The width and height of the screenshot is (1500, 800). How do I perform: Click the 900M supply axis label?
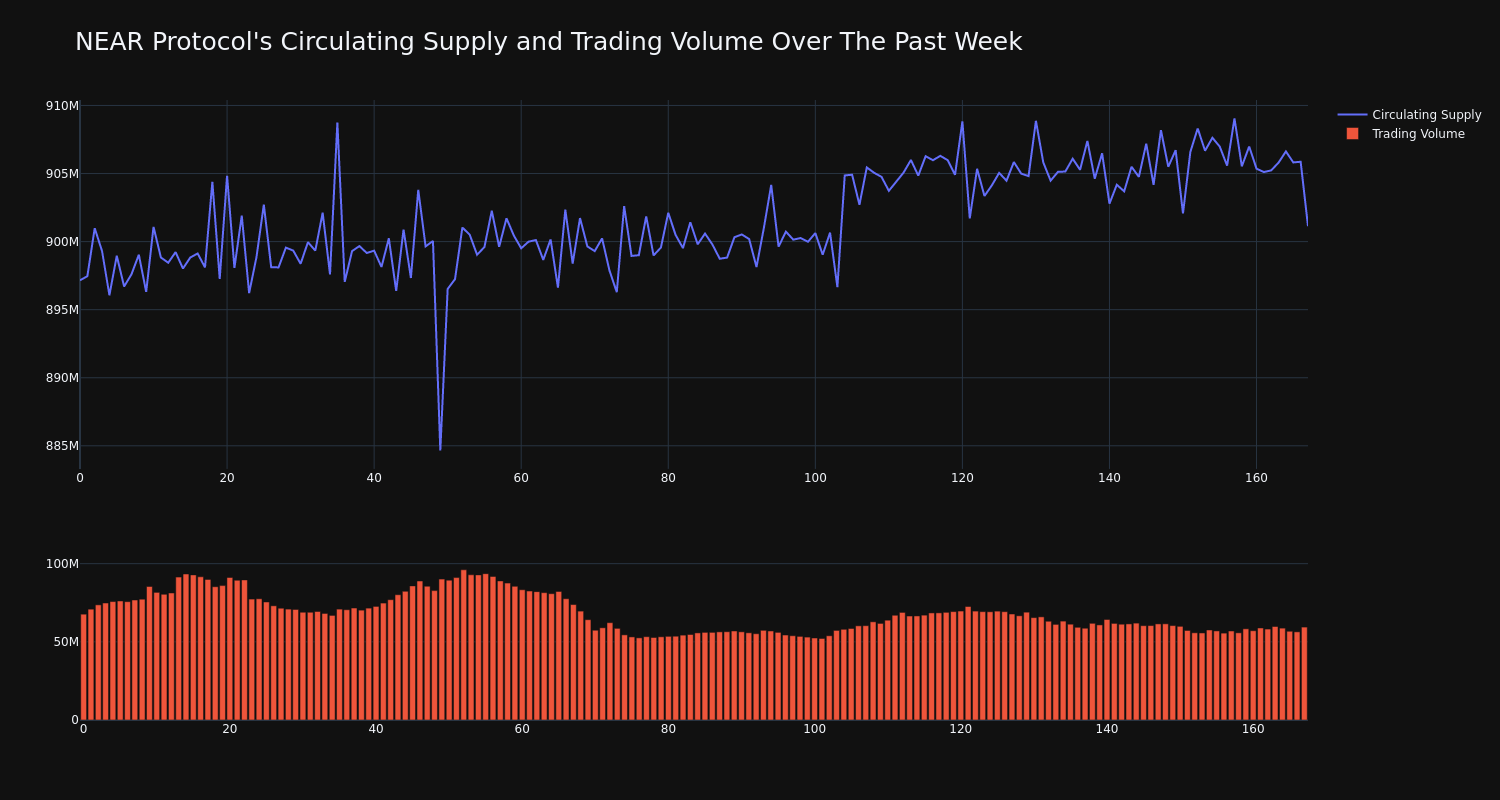click(x=62, y=242)
